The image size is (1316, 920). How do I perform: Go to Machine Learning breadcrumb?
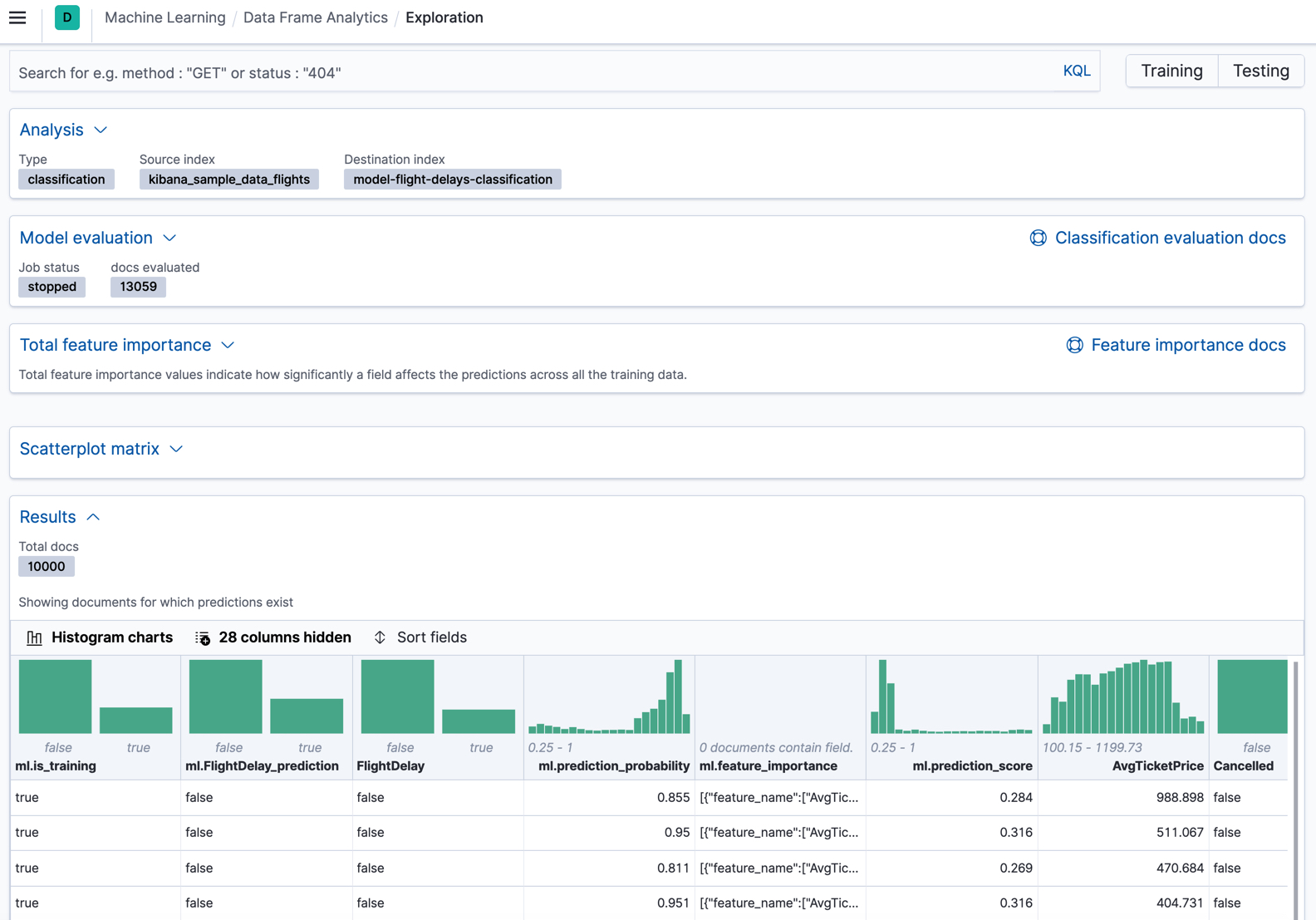164,17
